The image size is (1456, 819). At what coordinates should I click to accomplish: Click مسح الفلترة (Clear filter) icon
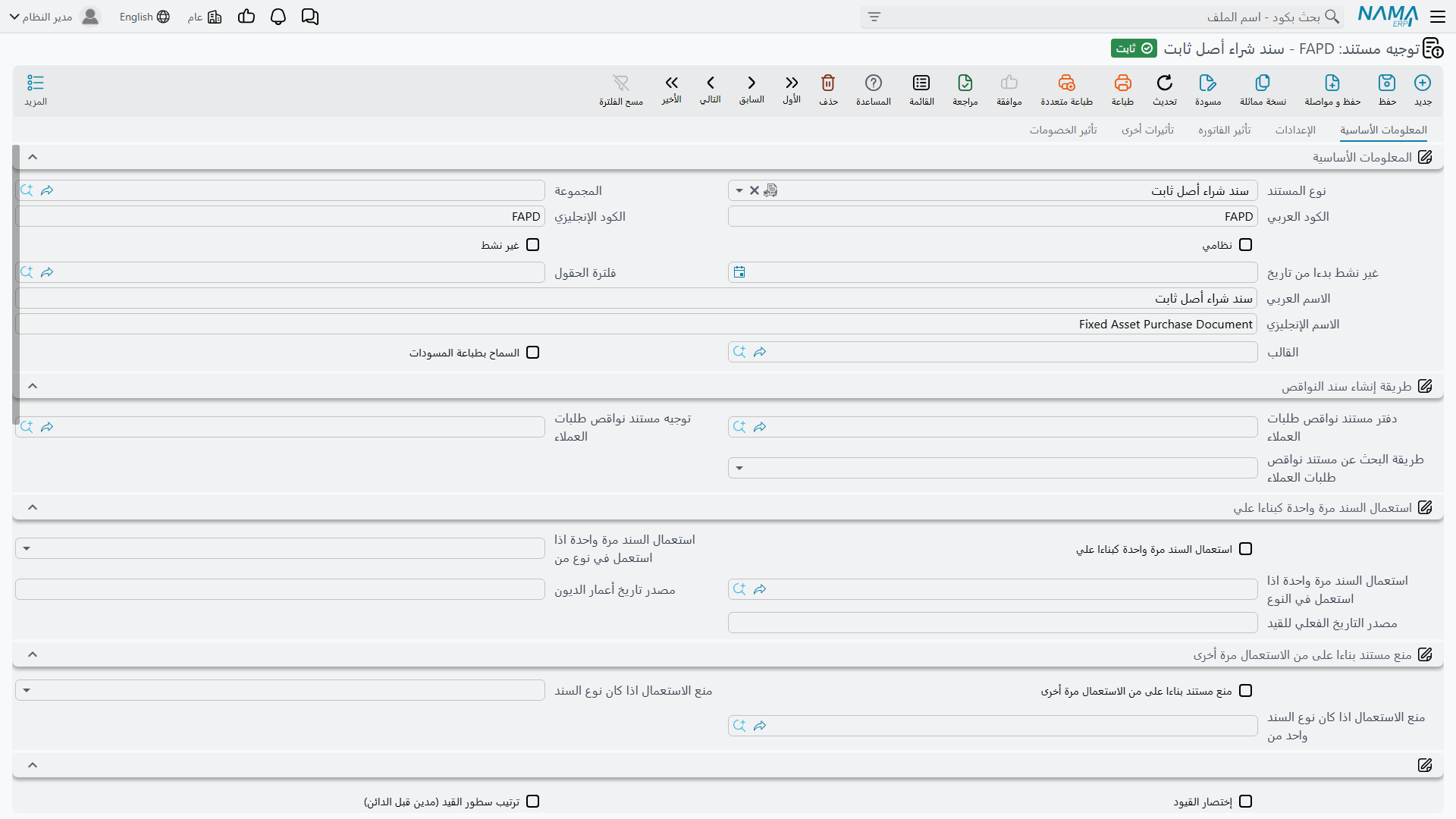pos(621,83)
